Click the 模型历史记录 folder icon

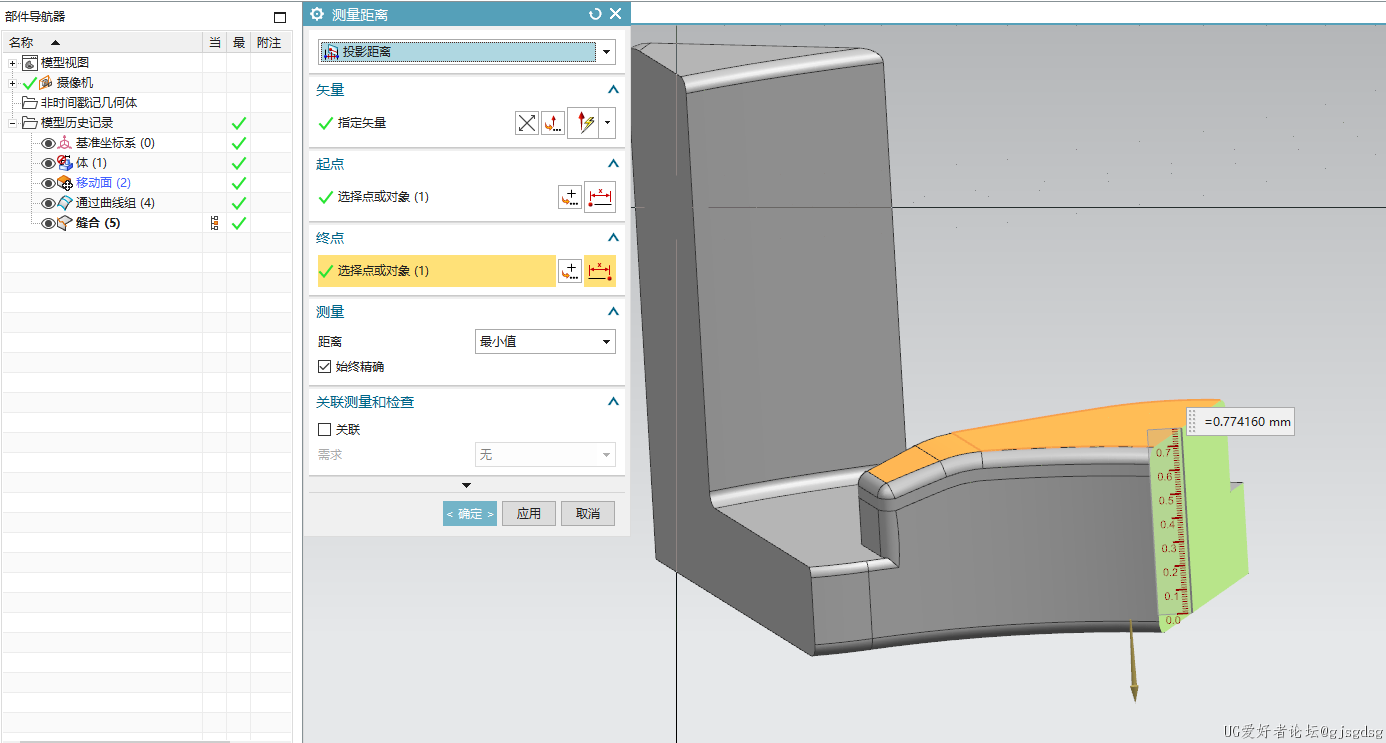(x=29, y=123)
